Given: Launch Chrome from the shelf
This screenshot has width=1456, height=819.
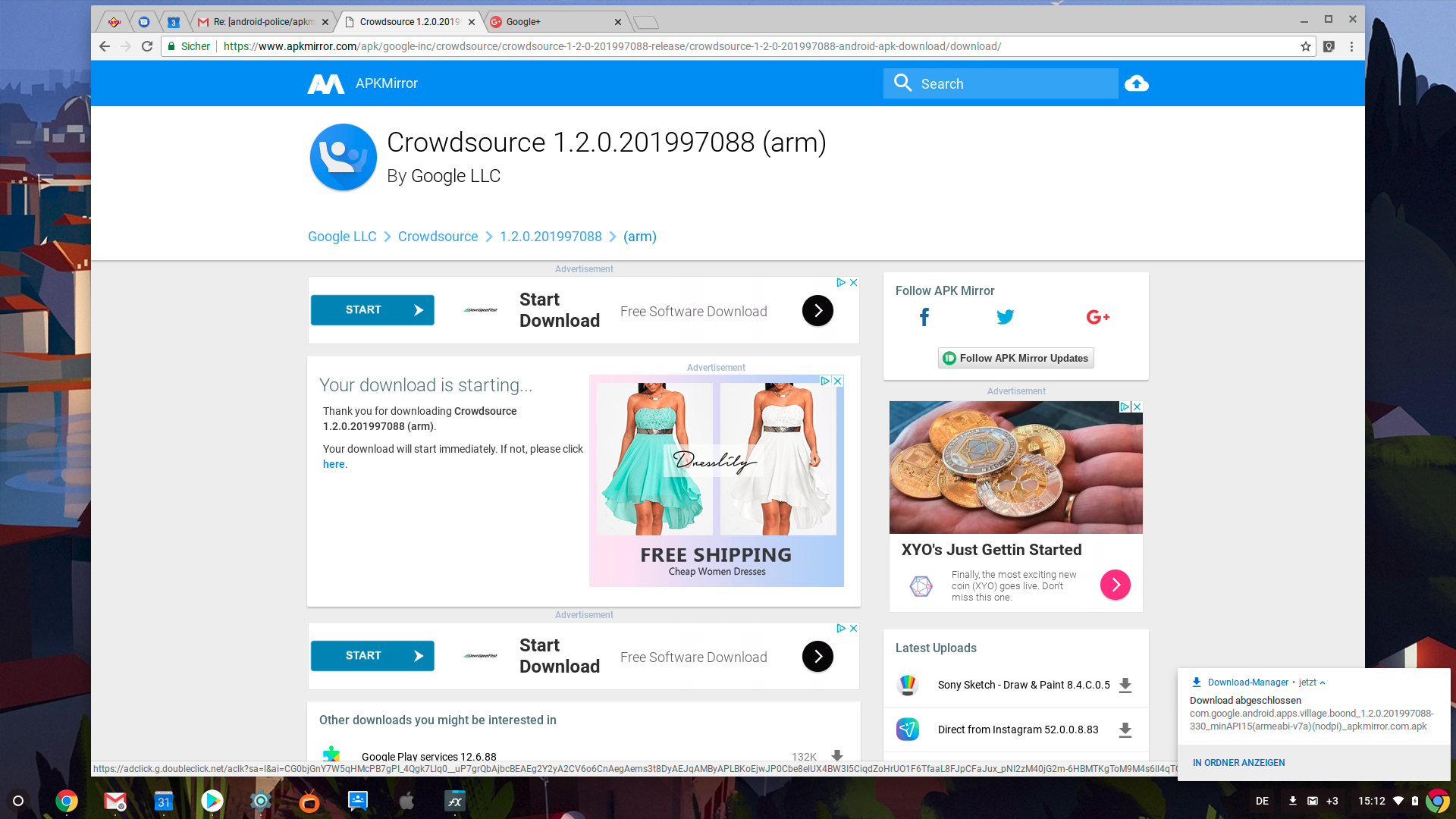Looking at the screenshot, I should [67, 801].
